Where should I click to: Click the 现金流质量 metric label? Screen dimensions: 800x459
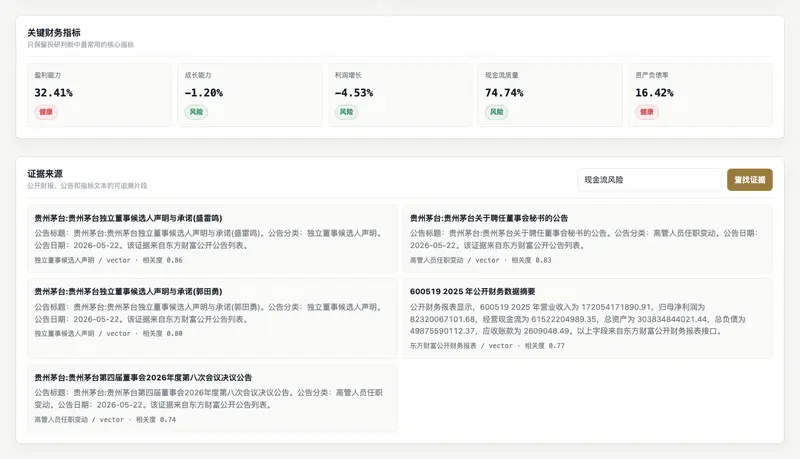[502, 75]
